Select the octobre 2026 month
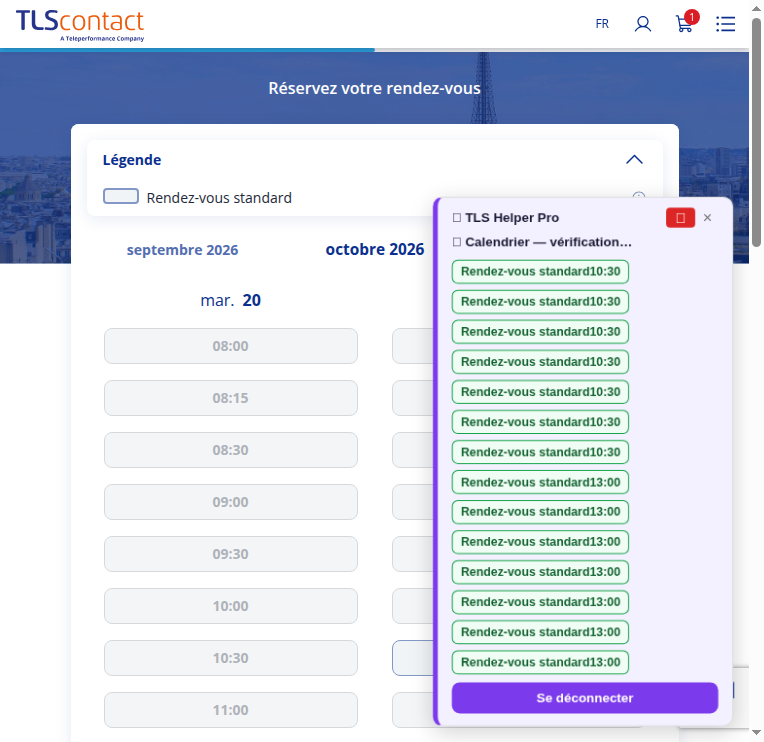764x742 pixels. (x=375, y=249)
